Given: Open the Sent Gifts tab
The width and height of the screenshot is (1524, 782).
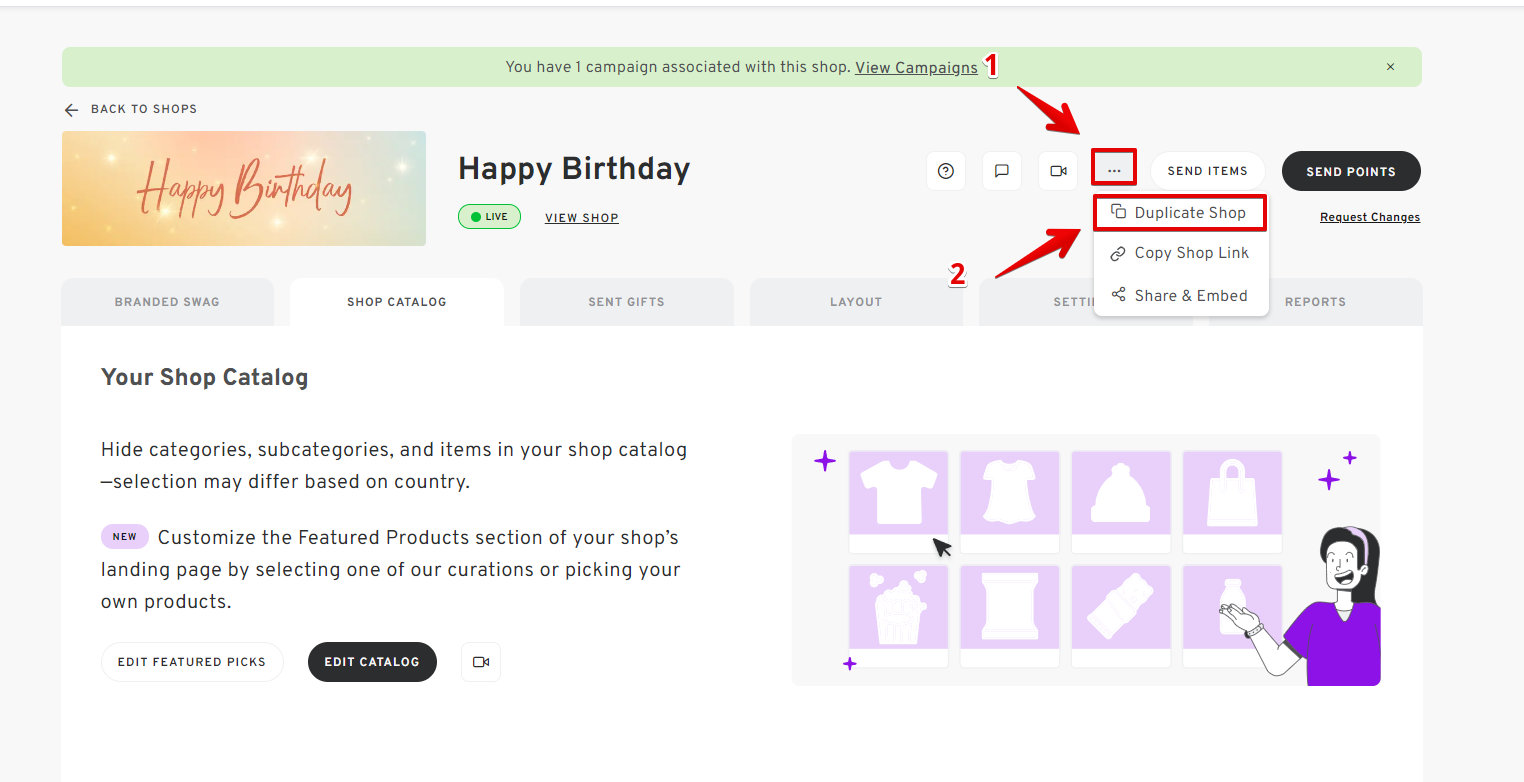Looking at the screenshot, I should [x=626, y=302].
